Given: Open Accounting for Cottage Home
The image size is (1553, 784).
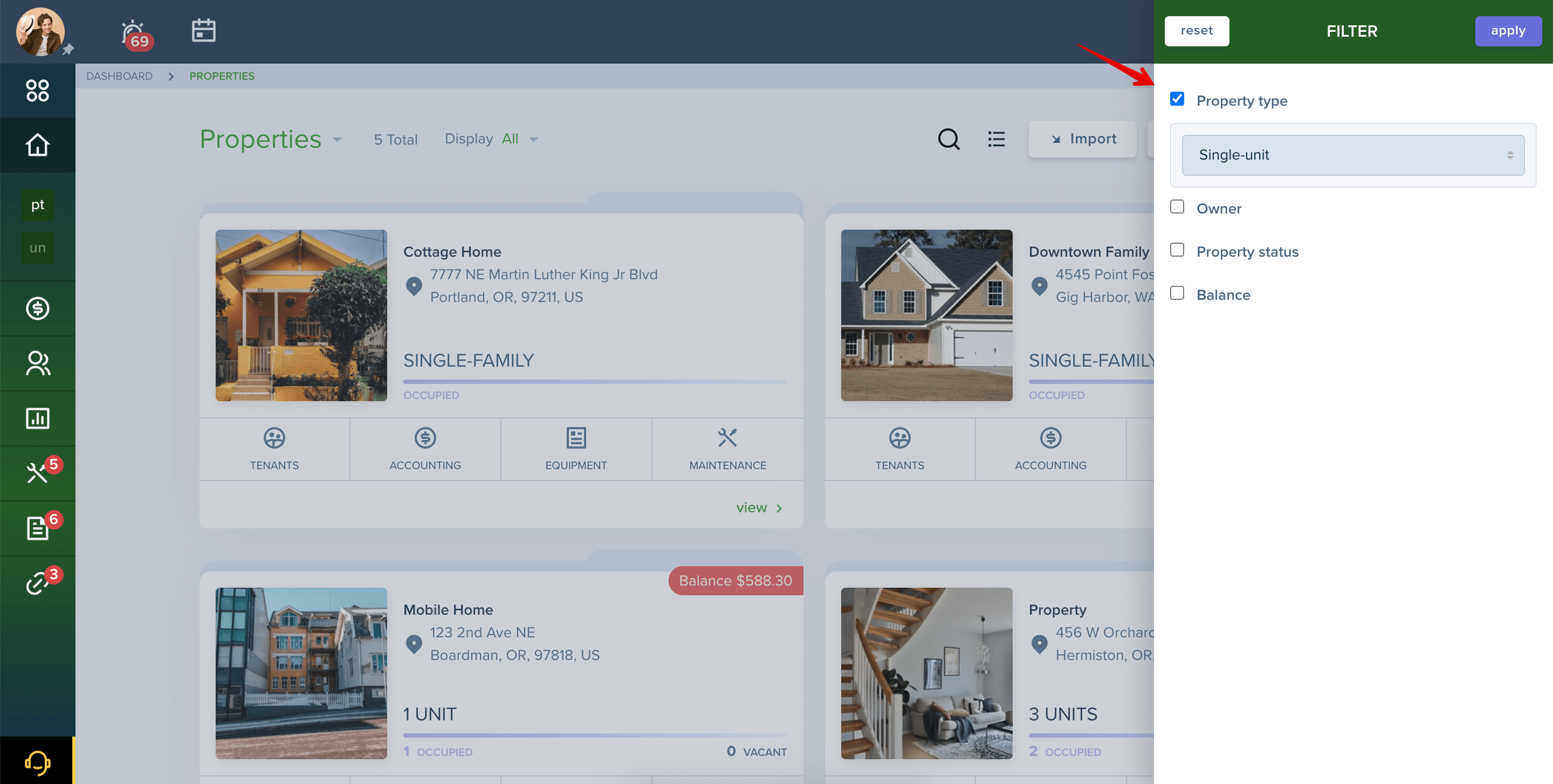Looking at the screenshot, I should (425, 449).
